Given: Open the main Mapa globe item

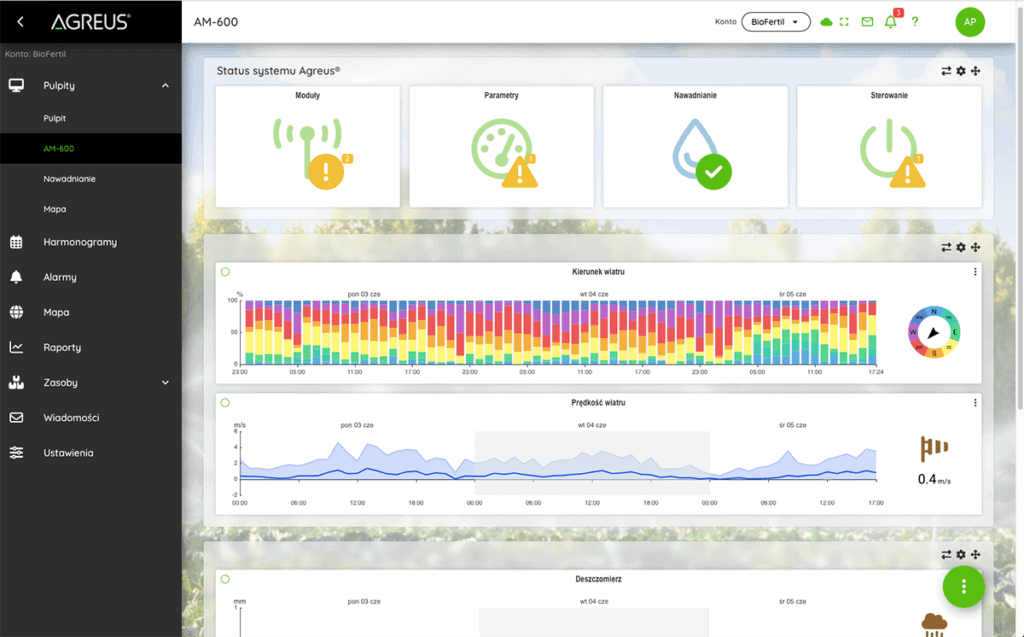Looking at the screenshot, I should click(56, 312).
